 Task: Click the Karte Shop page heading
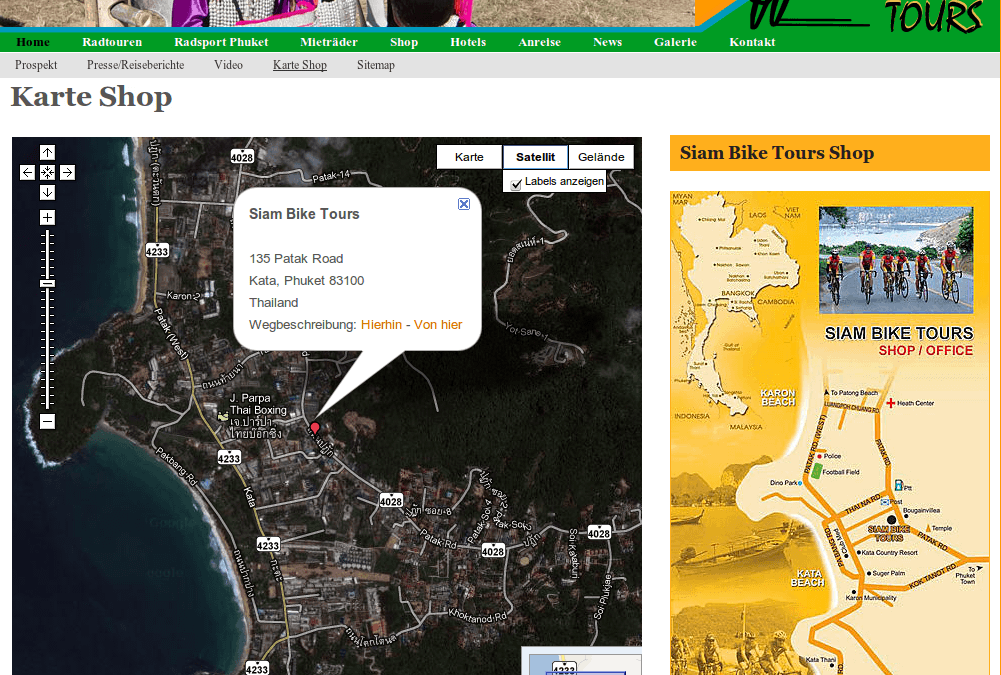[x=91, y=97]
